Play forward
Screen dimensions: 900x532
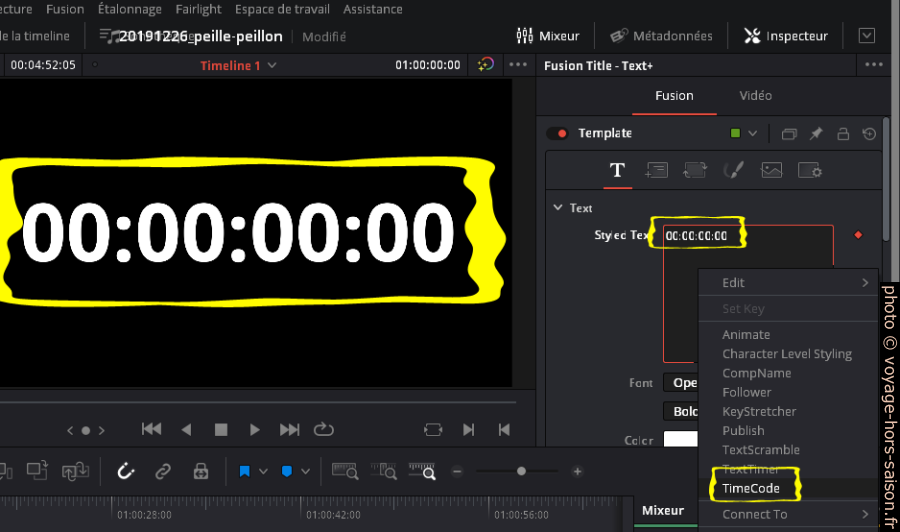pos(255,429)
